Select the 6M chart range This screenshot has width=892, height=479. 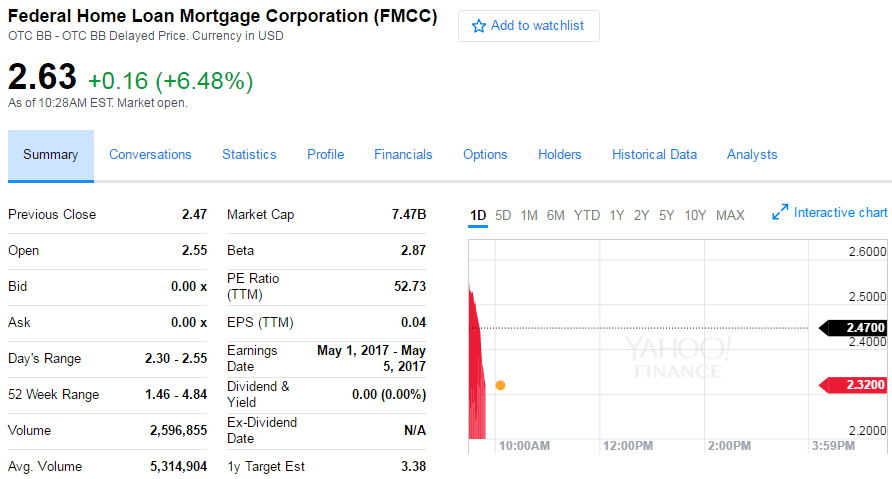[556, 215]
